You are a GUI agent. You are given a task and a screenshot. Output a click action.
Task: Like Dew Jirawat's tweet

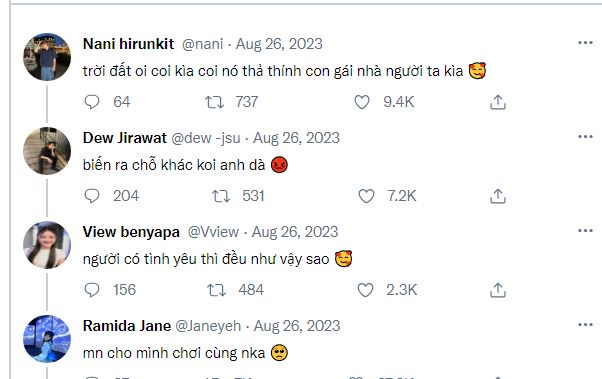[x=366, y=196]
